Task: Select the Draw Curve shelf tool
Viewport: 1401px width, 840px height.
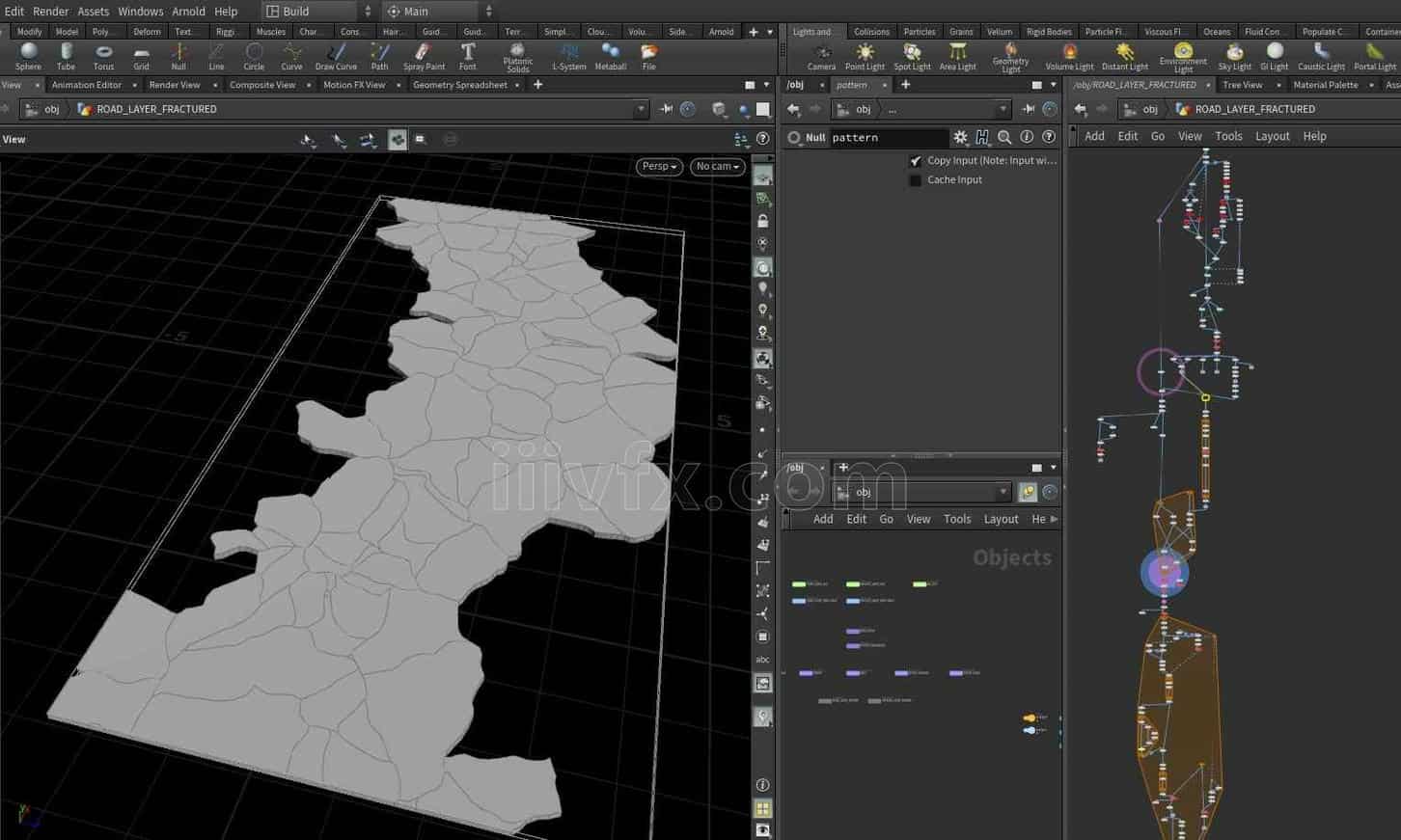Action: tap(336, 57)
